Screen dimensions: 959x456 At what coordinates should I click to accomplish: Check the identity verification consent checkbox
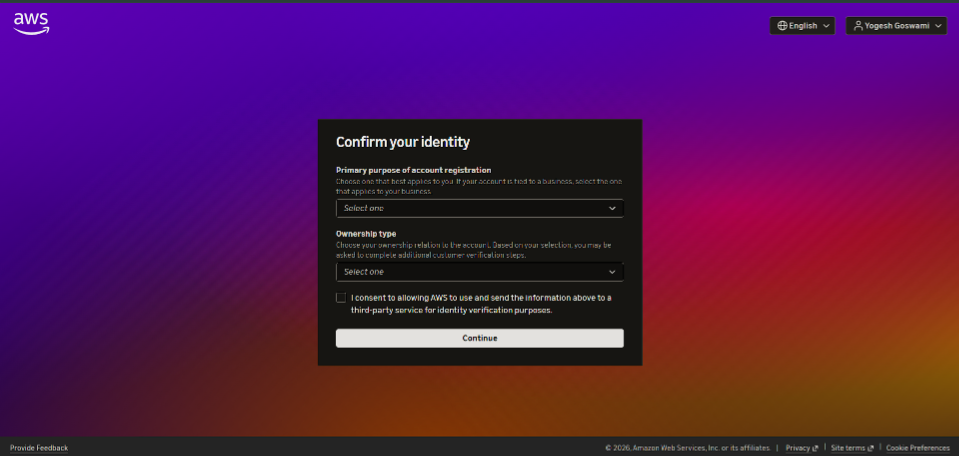[341, 298]
